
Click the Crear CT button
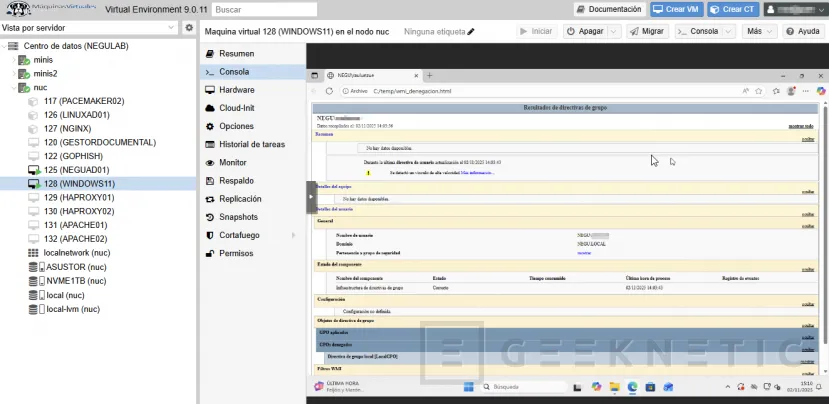[x=733, y=10]
